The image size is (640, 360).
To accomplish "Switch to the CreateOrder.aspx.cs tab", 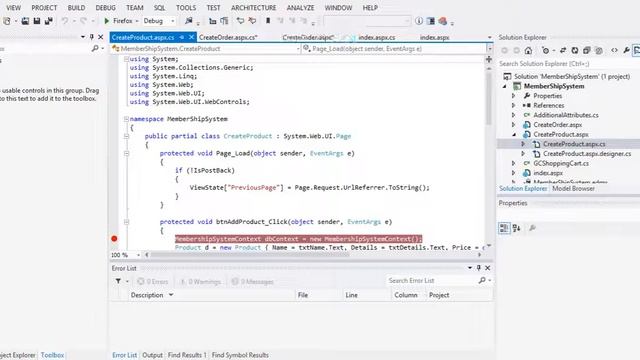I will pos(228,37).
